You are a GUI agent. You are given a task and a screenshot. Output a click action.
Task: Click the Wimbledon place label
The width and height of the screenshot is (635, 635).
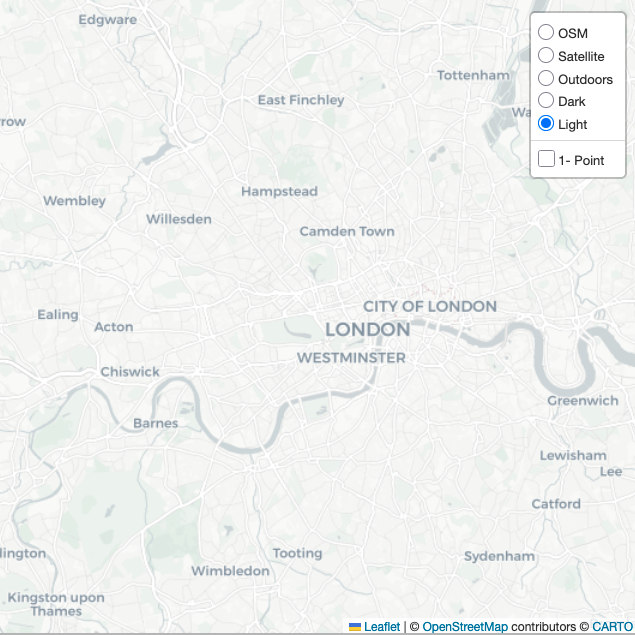(230, 571)
